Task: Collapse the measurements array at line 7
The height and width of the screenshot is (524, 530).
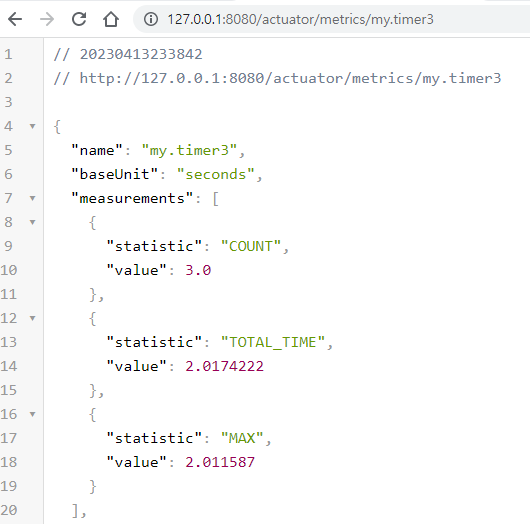Action: [32, 198]
